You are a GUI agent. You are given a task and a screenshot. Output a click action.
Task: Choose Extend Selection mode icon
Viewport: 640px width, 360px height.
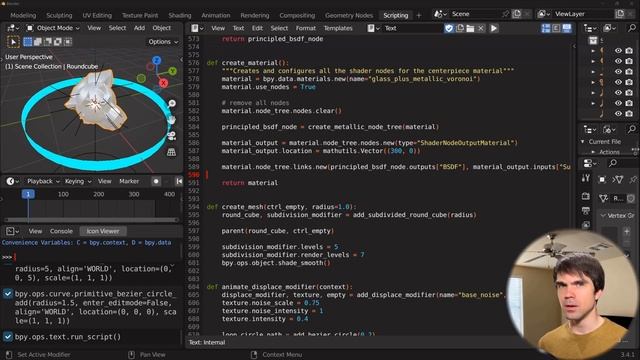coord(38,42)
